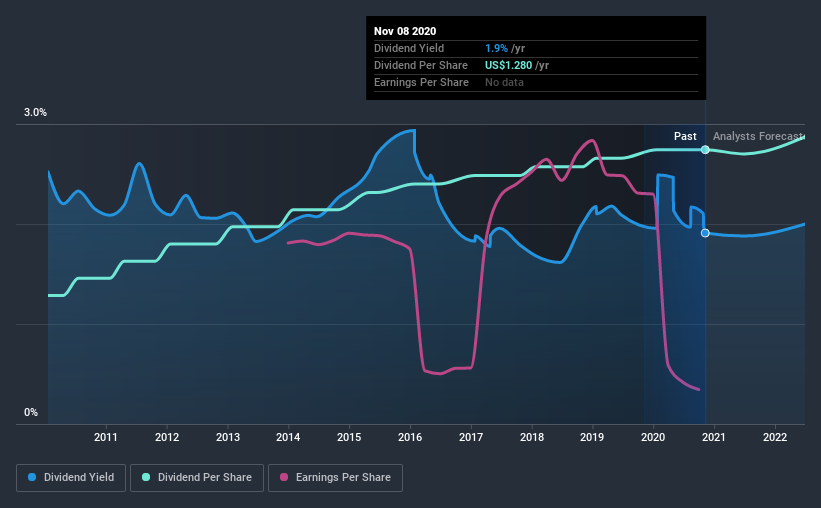Toggle the Dividend Yield legend button

coord(71,478)
